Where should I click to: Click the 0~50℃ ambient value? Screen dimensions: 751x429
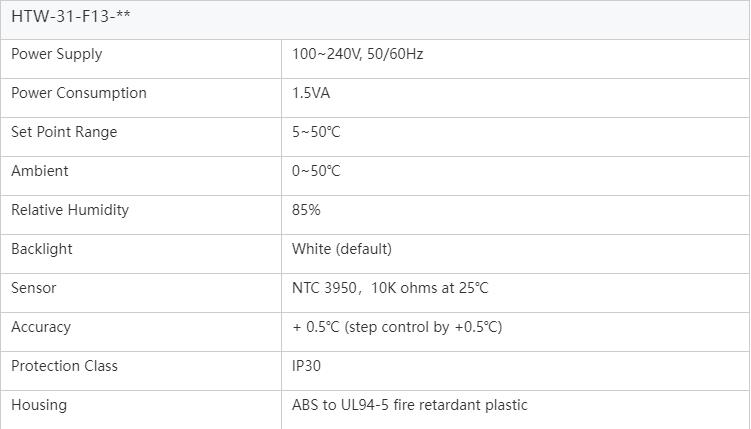point(316,171)
